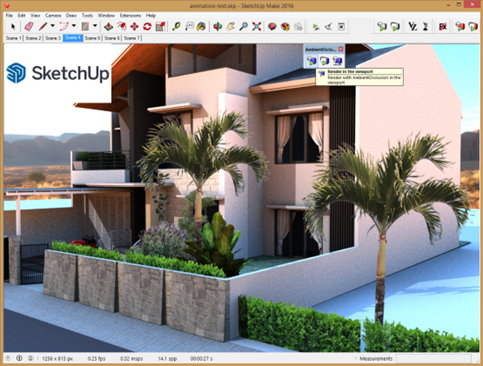Click the third AmbientOcclusion toolbar icon
This screenshot has width=483, height=366.
coord(337,61)
